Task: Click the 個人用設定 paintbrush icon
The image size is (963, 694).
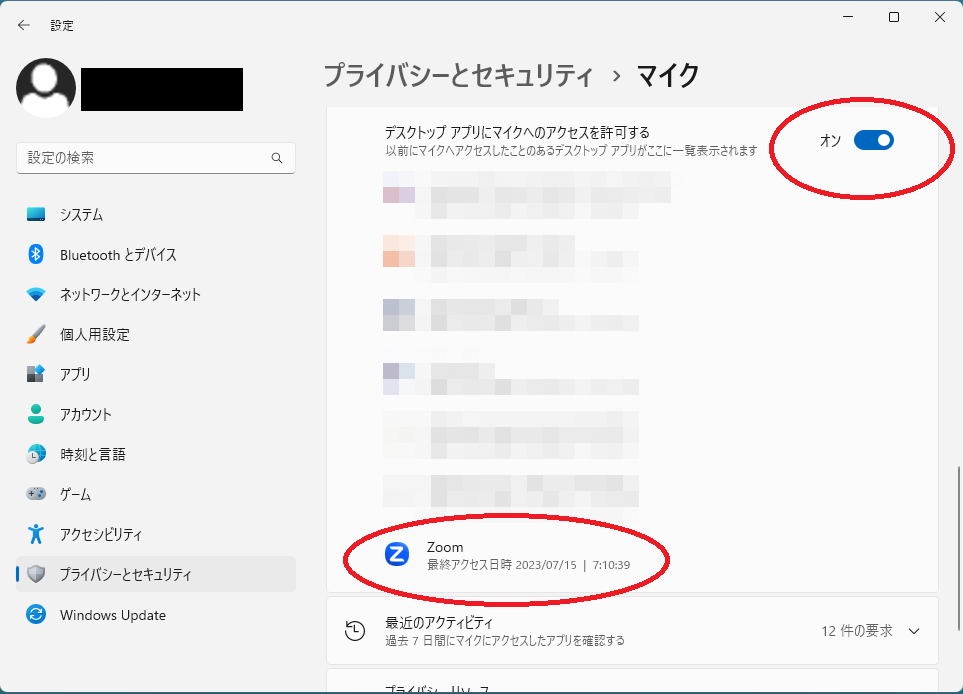Action: pos(36,335)
